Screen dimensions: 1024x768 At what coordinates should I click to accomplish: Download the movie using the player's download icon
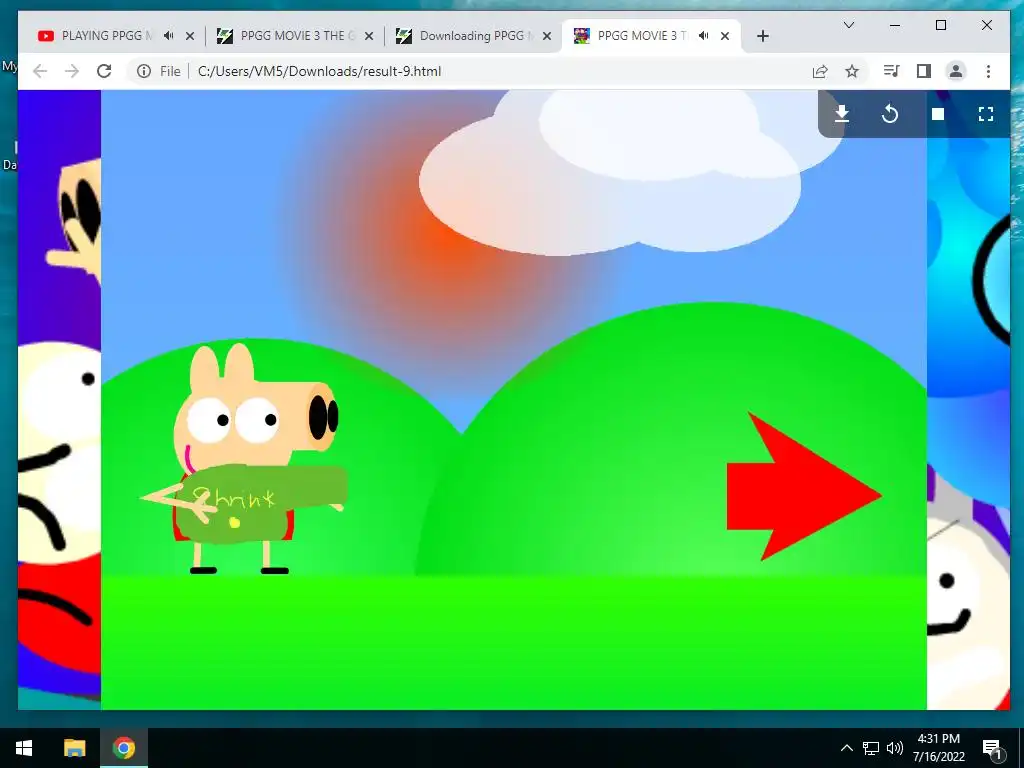(842, 114)
